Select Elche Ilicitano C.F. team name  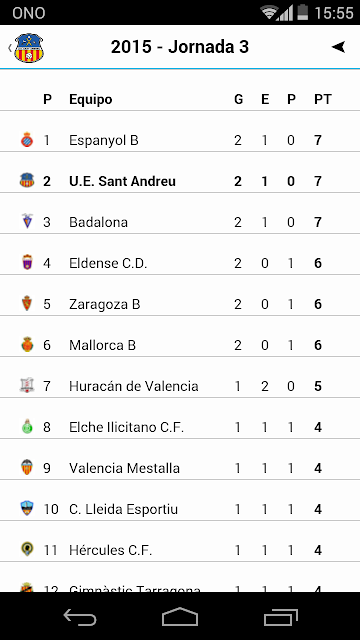point(127,427)
